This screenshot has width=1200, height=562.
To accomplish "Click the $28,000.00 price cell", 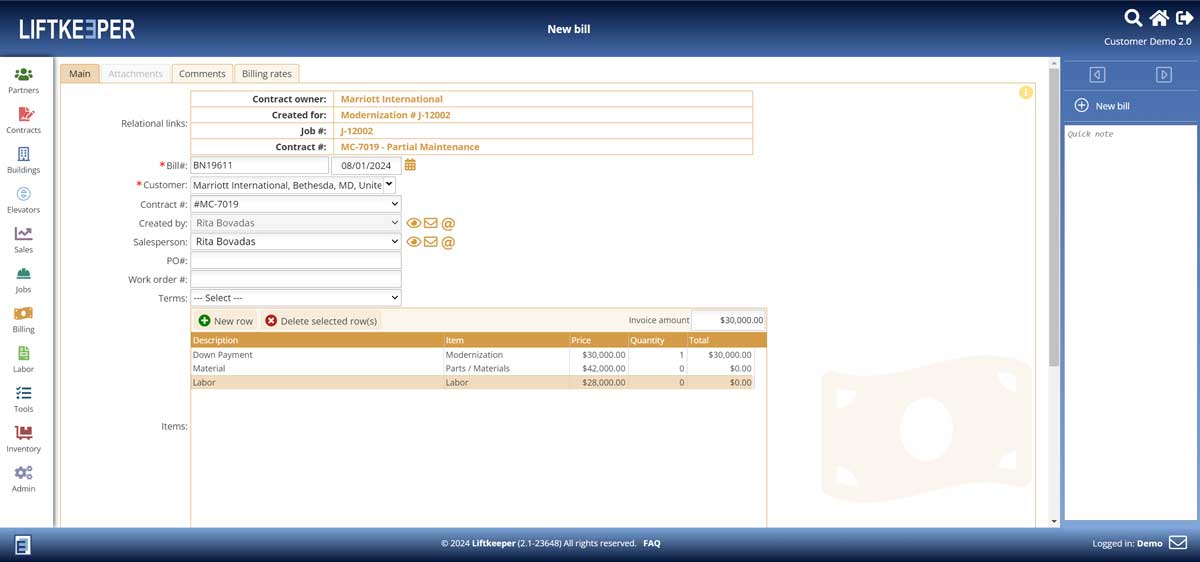I will point(598,382).
